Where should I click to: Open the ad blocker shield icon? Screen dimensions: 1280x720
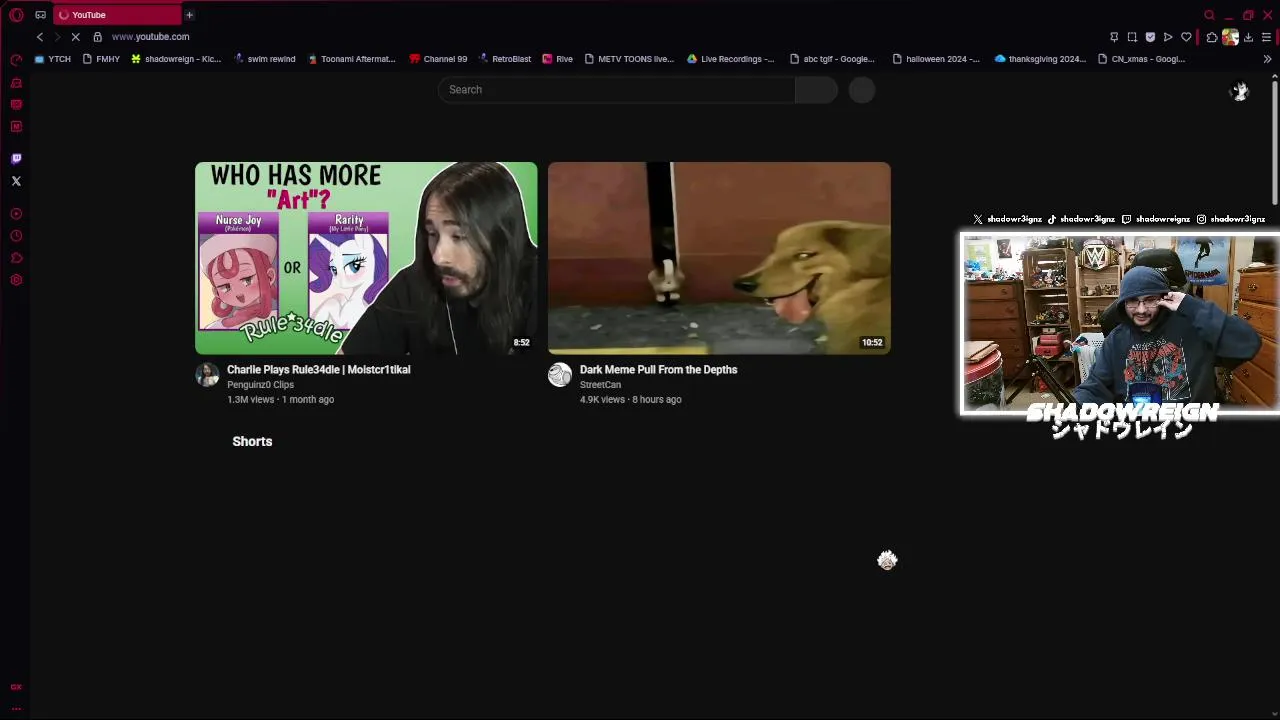coord(1150,37)
